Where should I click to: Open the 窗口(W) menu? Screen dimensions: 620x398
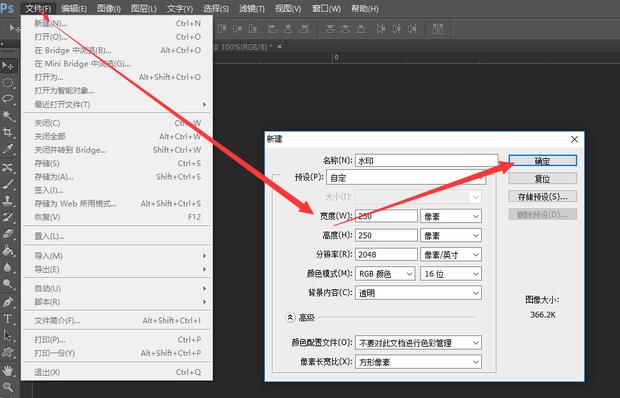click(x=326, y=8)
